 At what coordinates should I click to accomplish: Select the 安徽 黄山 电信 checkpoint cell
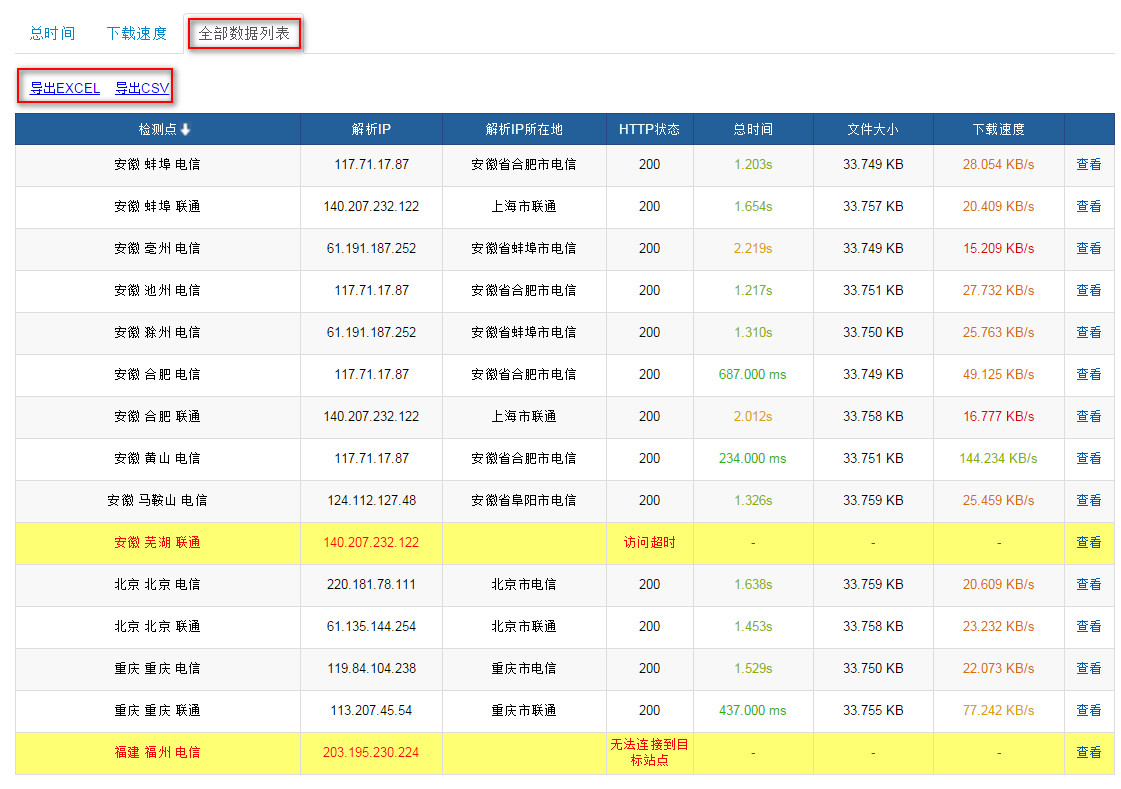[157, 458]
